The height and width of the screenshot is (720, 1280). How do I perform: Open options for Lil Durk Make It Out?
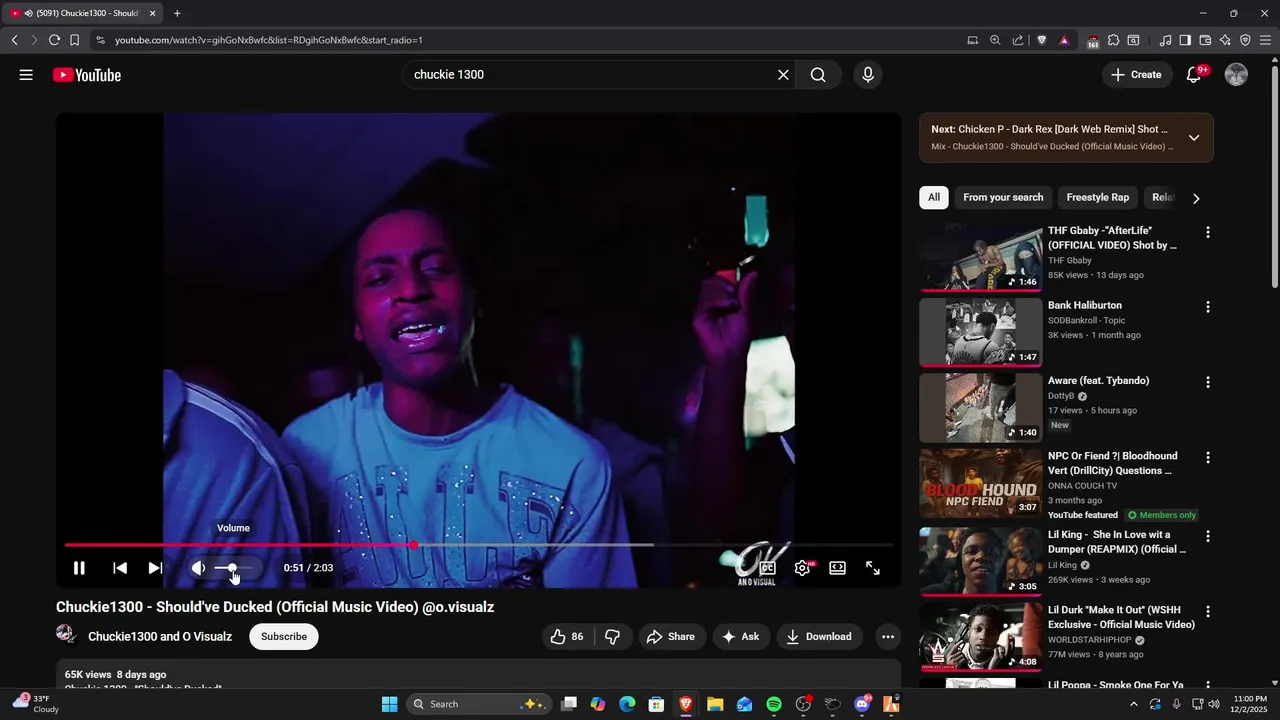coord(1208,611)
